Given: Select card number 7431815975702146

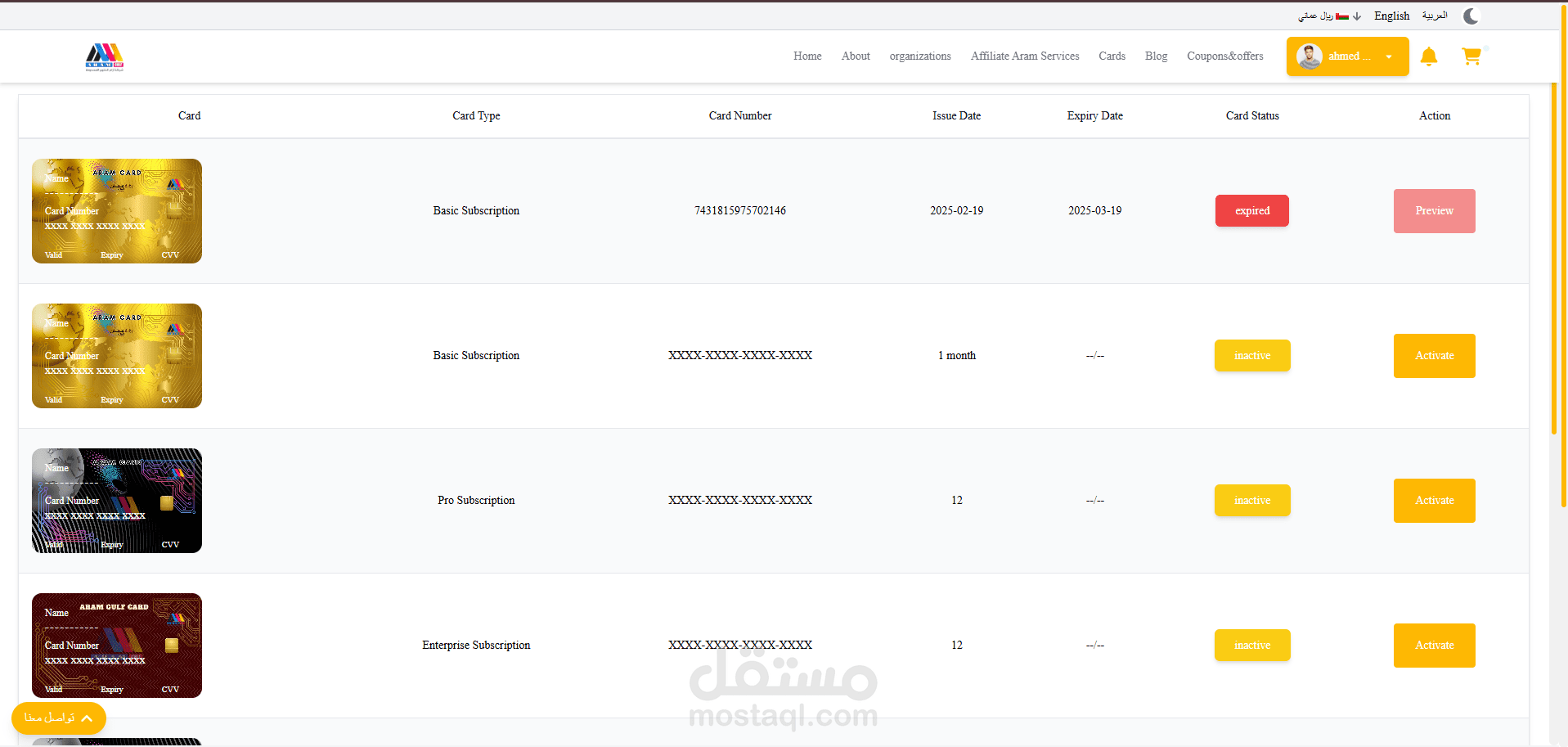Looking at the screenshot, I should point(740,211).
